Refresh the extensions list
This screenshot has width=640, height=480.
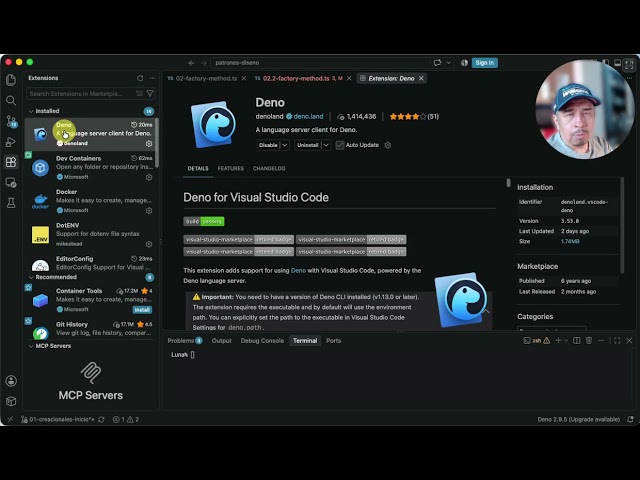(x=140, y=78)
